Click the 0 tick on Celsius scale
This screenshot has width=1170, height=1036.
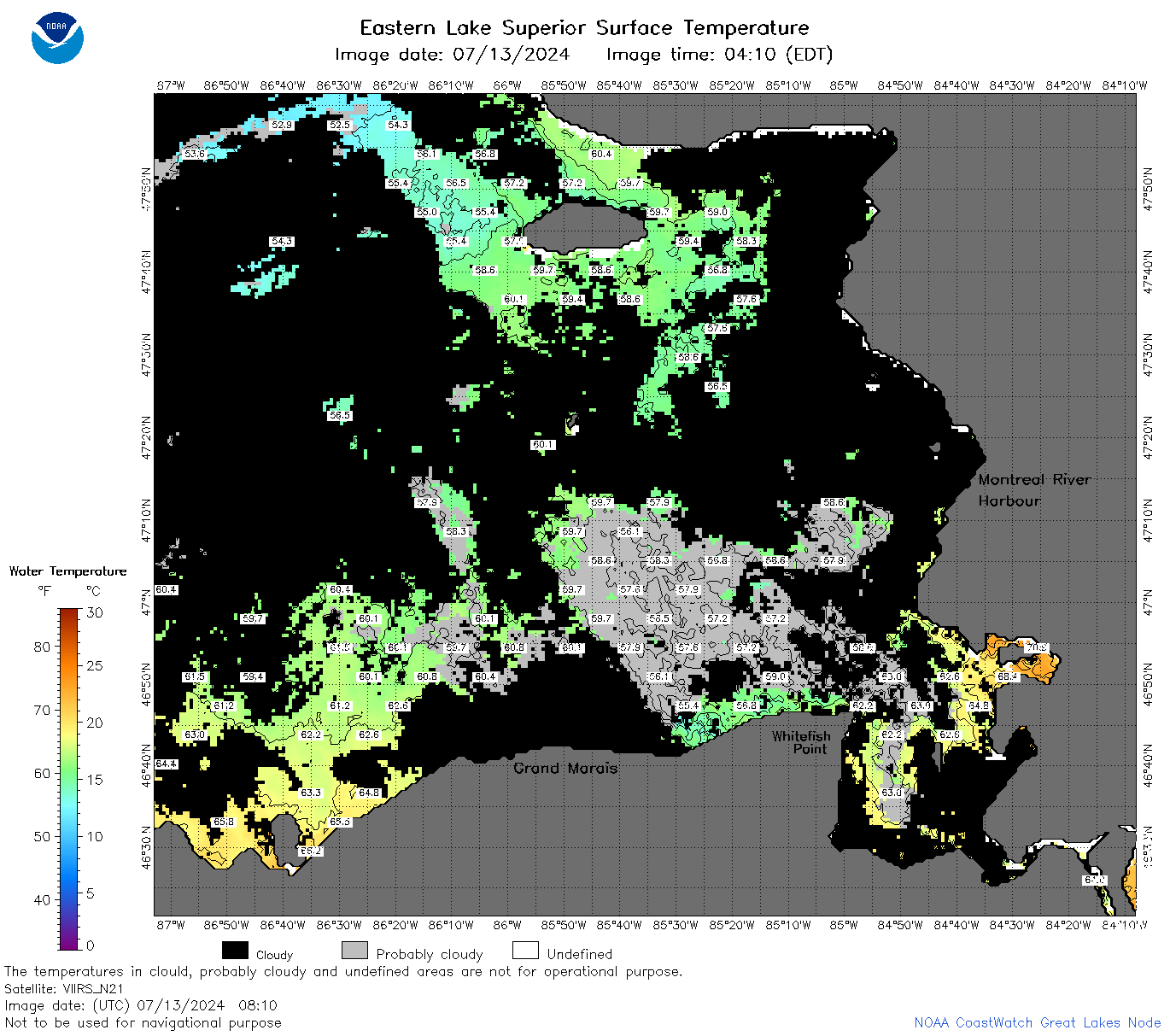[91, 945]
